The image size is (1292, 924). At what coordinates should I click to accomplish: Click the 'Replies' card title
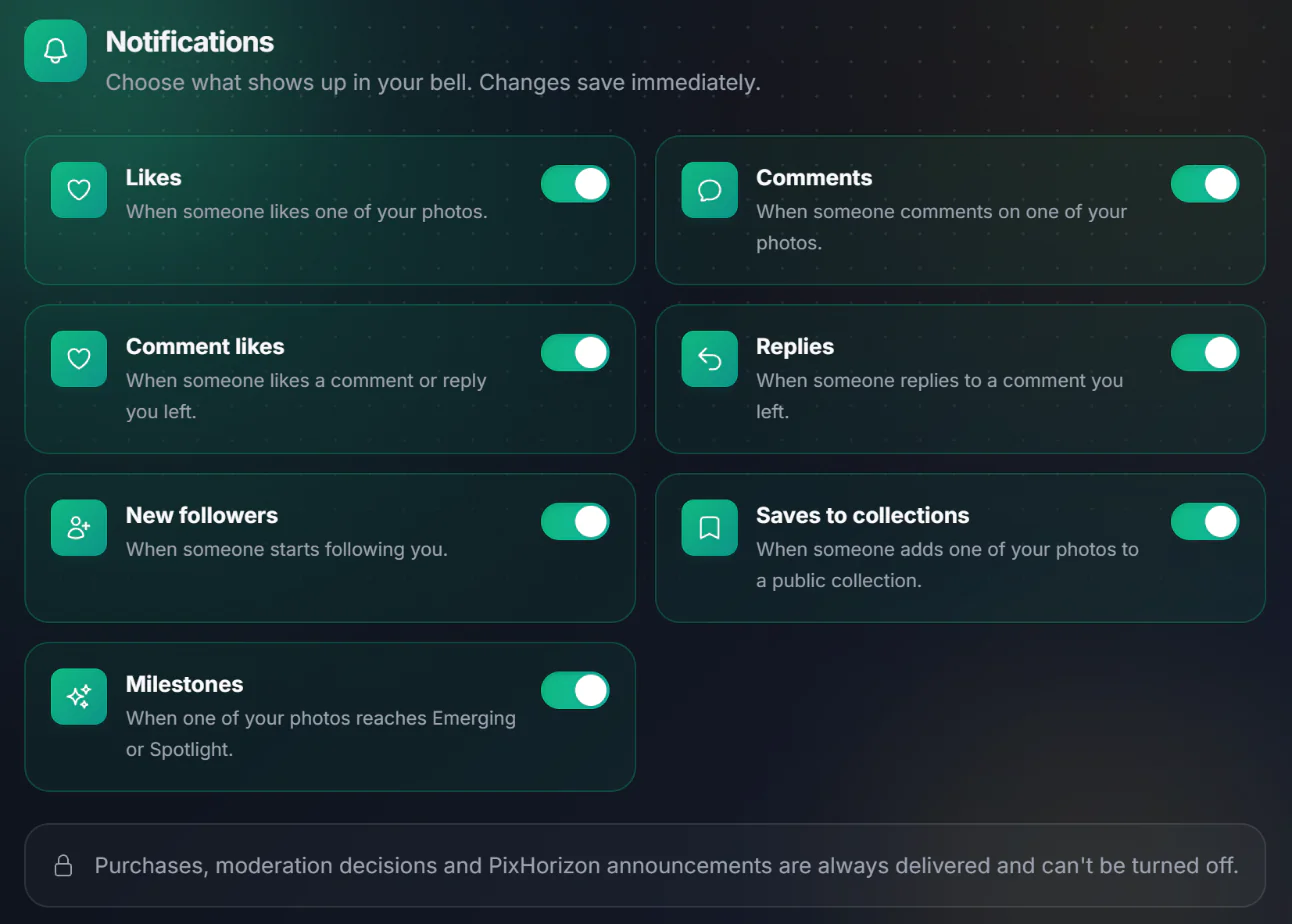(795, 346)
